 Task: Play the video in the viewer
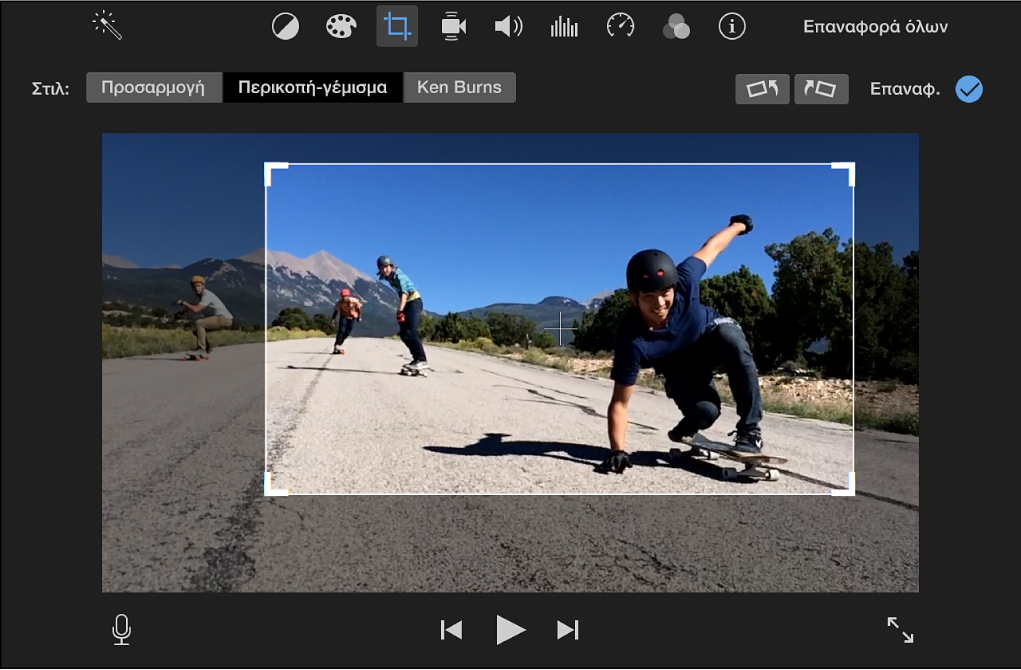click(x=510, y=630)
